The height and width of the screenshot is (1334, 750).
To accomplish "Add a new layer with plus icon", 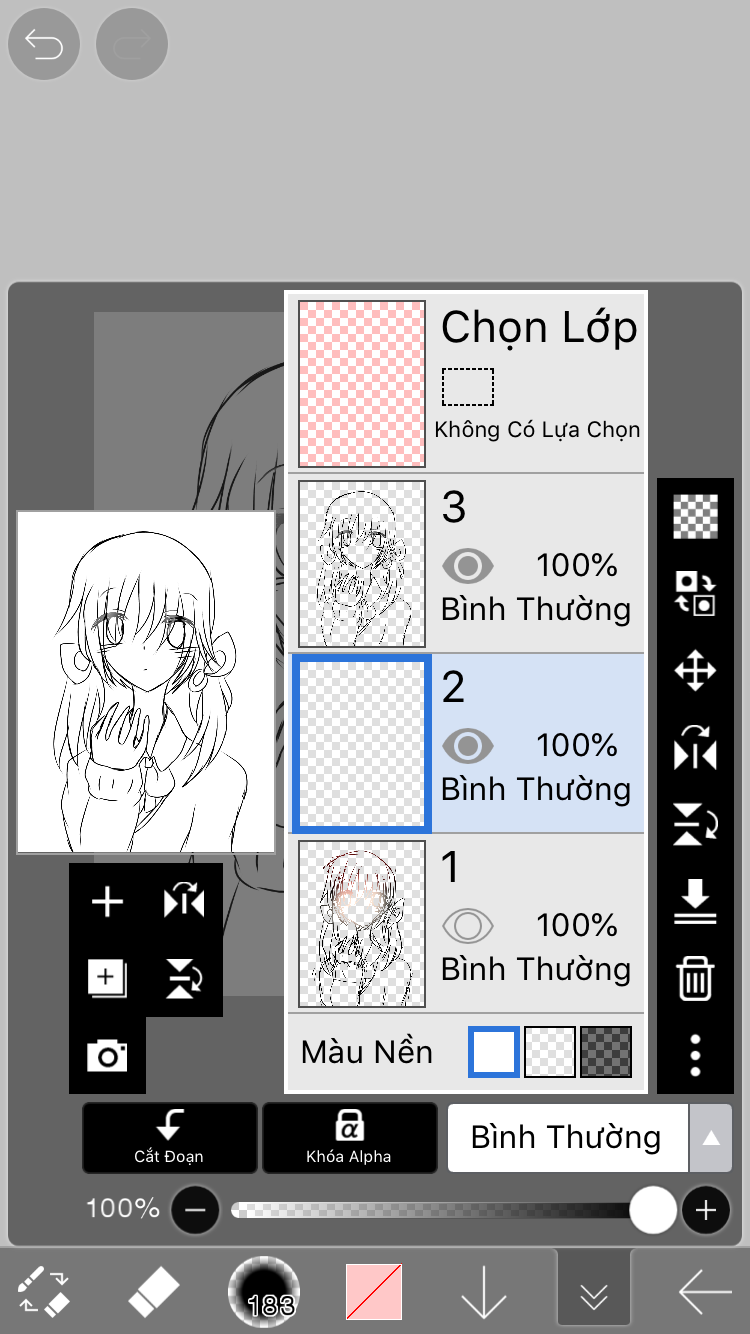I will pyautogui.click(x=107, y=901).
